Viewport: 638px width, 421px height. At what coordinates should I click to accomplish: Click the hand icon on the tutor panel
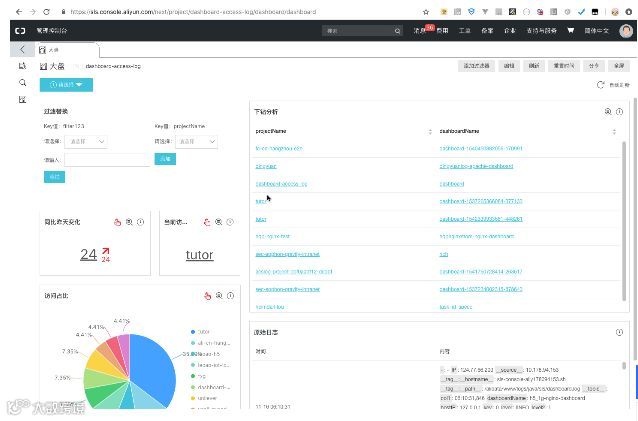(x=207, y=222)
